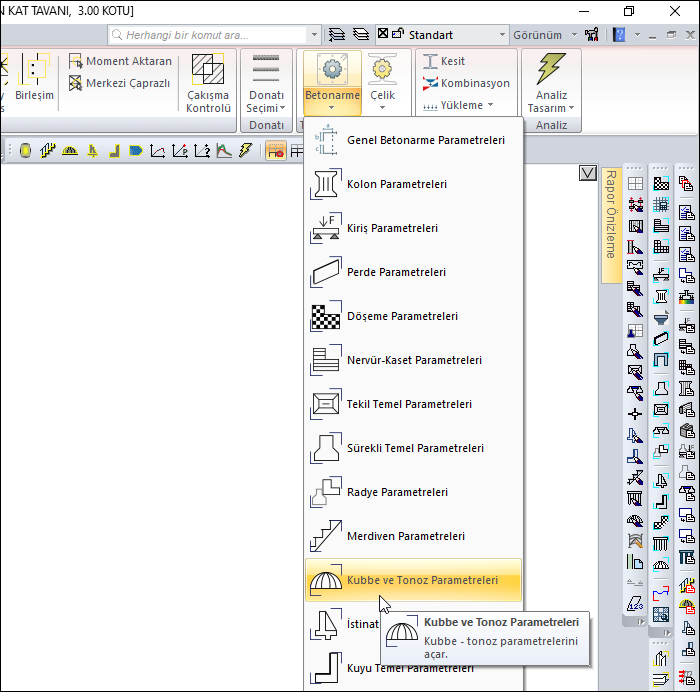The height and width of the screenshot is (692, 700).
Task: Click the Moment Aktaran icon
Action: tap(76, 61)
